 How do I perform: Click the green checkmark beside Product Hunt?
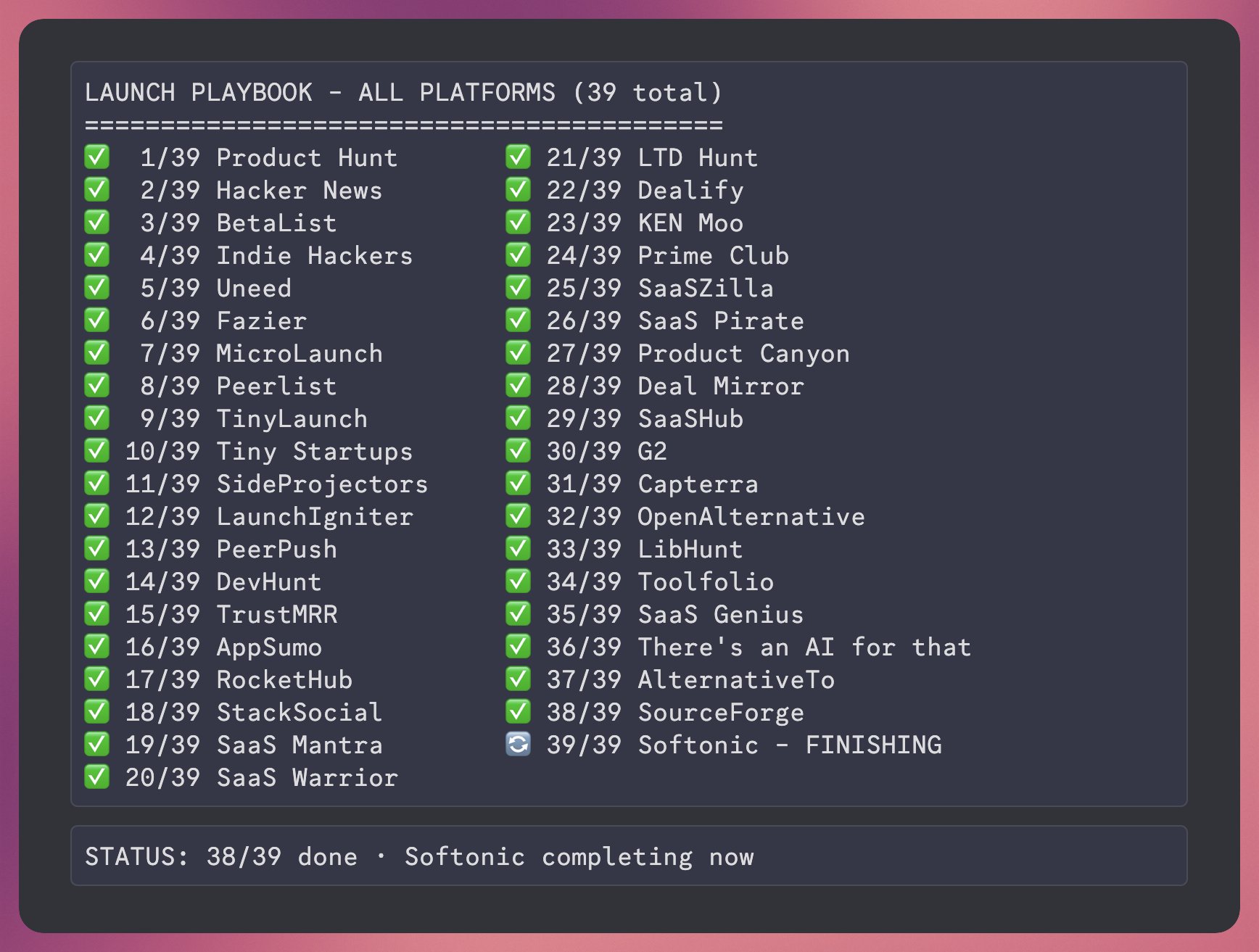pos(97,157)
